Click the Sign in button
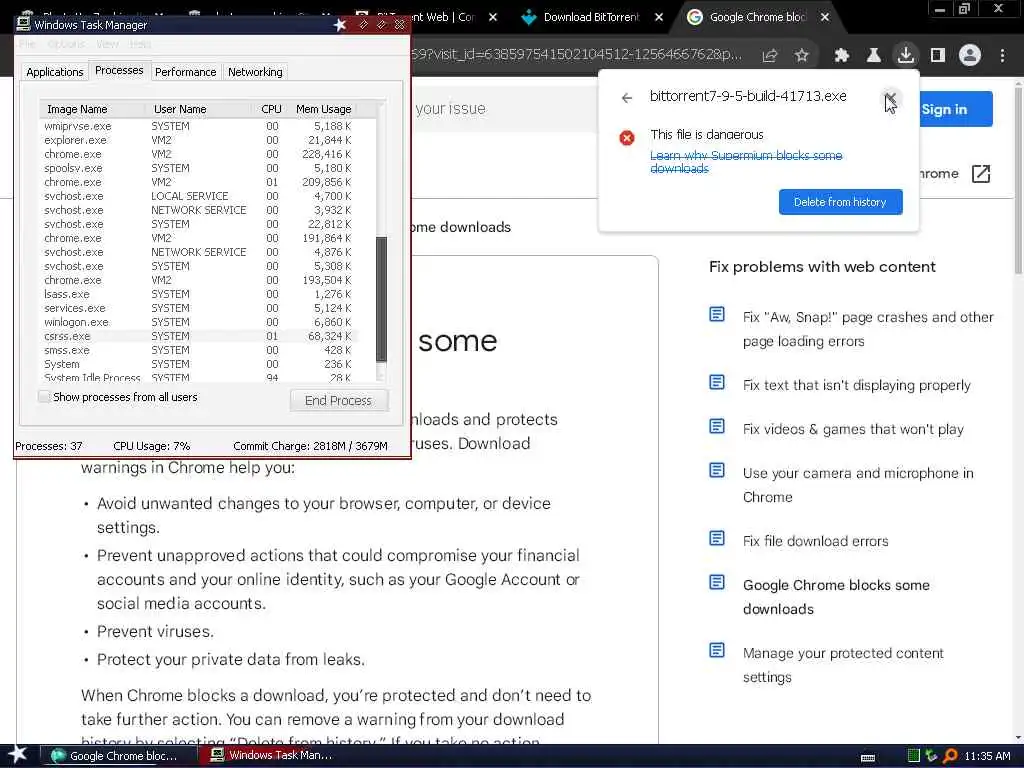This screenshot has width=1024, height=768. pos(955,109)
